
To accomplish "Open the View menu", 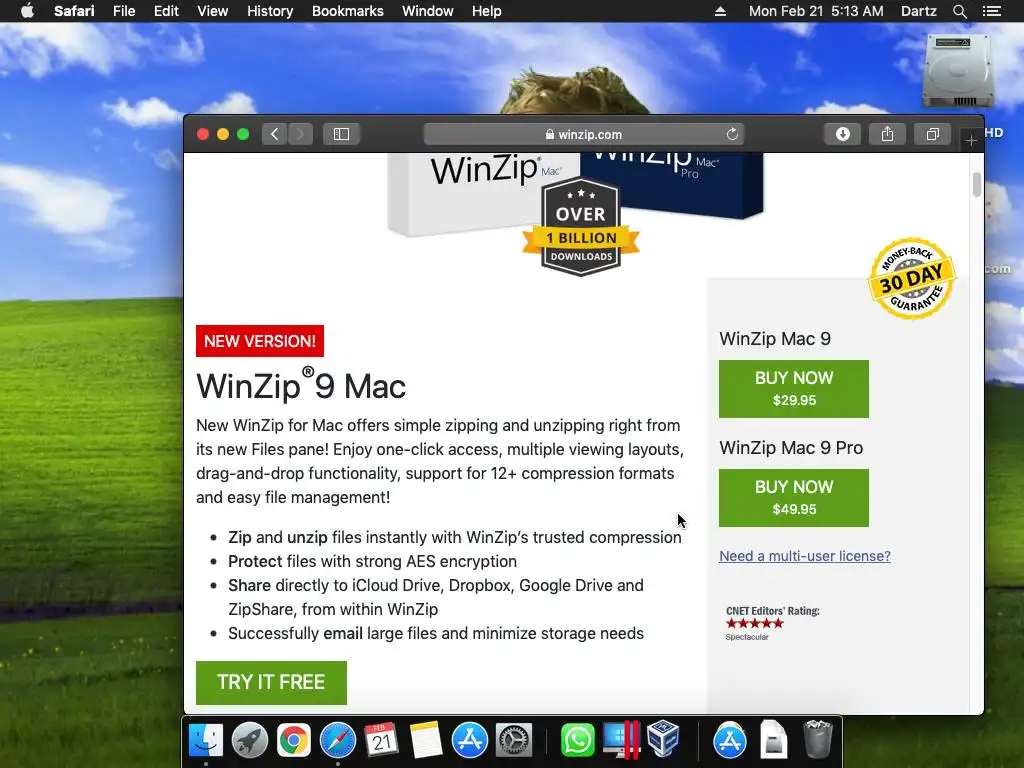I will pos(213,11).
